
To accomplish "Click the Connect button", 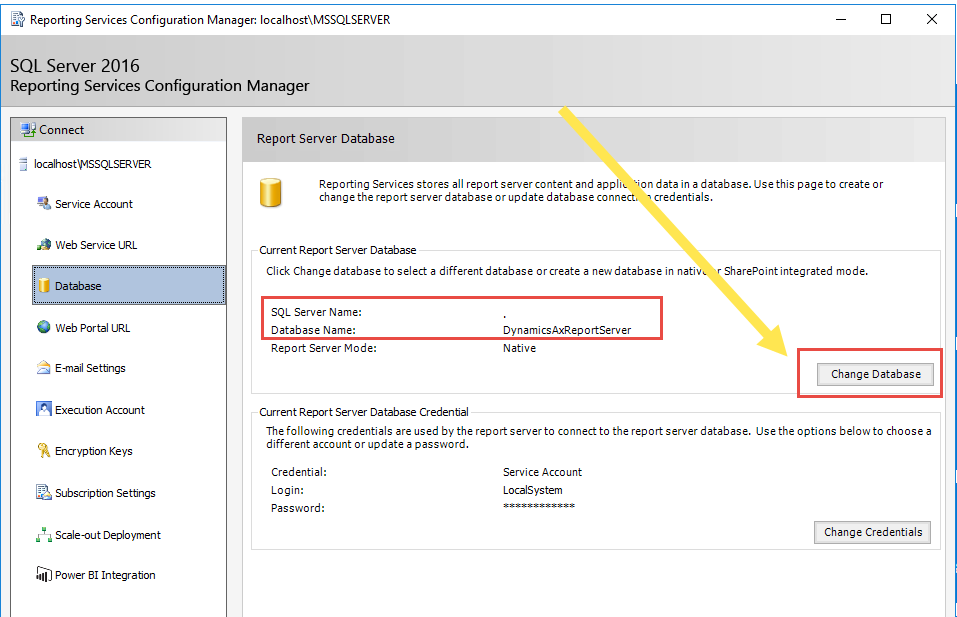I will 118,129.
